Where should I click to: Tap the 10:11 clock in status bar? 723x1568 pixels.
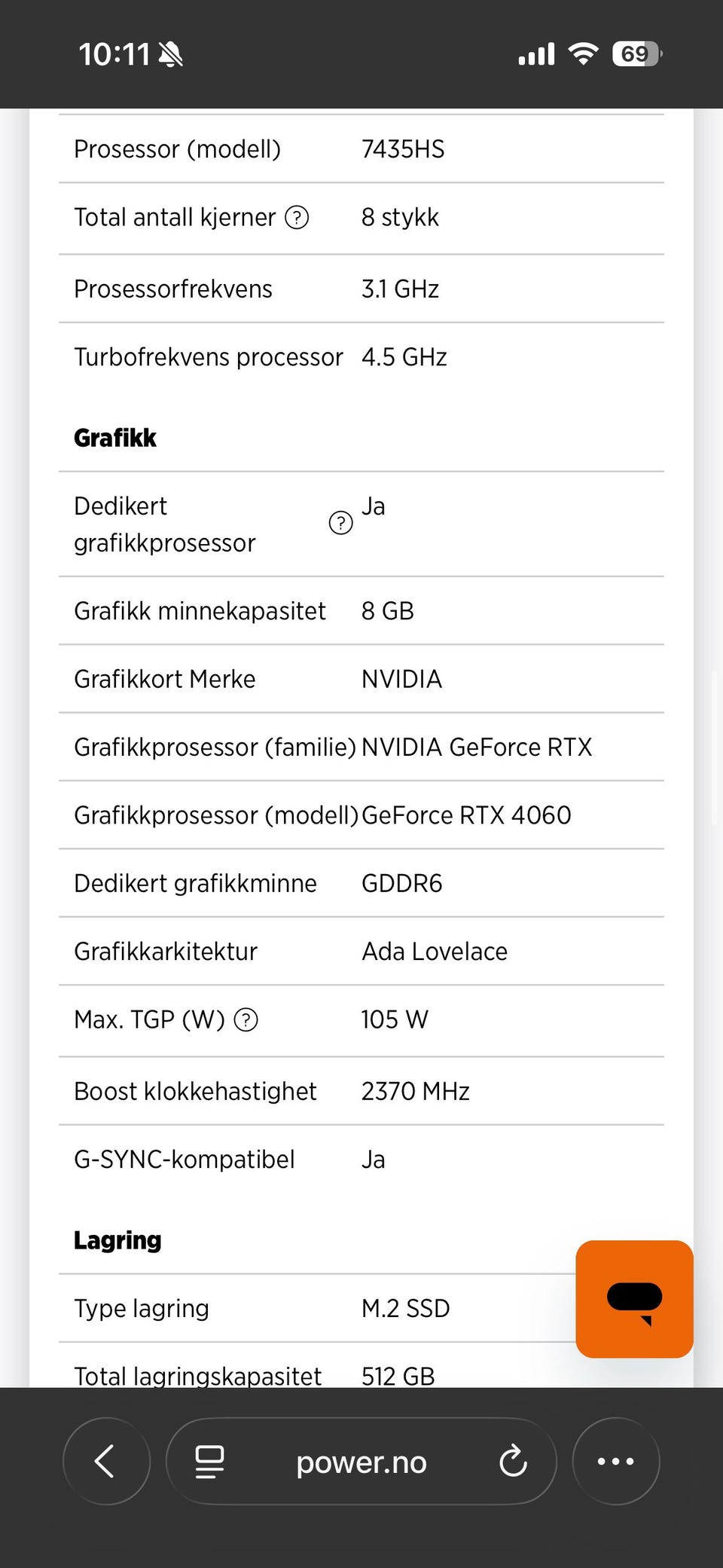[x=114, y=54]
